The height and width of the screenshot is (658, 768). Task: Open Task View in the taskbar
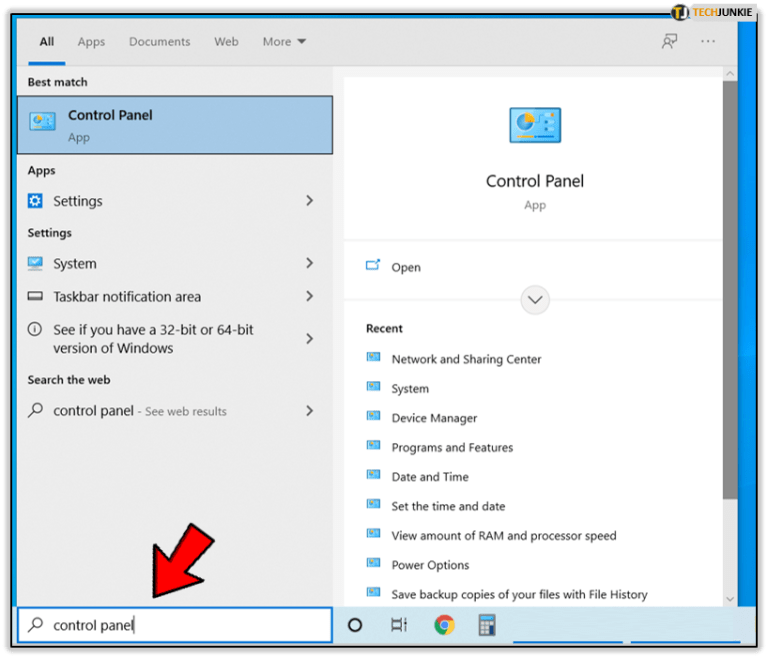click(x=399, y=625)
